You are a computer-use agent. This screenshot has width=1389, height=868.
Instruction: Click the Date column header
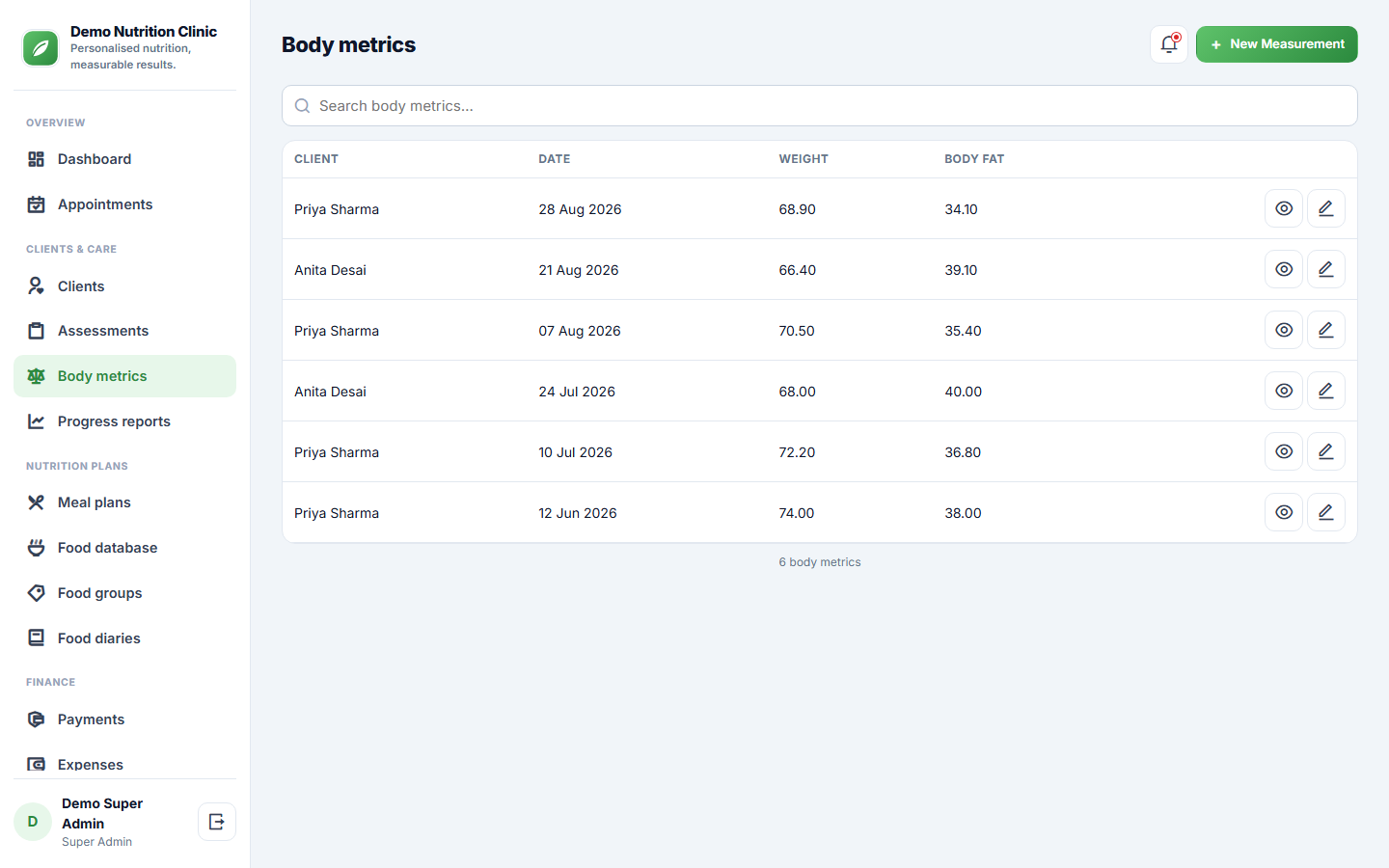[555, 159]
